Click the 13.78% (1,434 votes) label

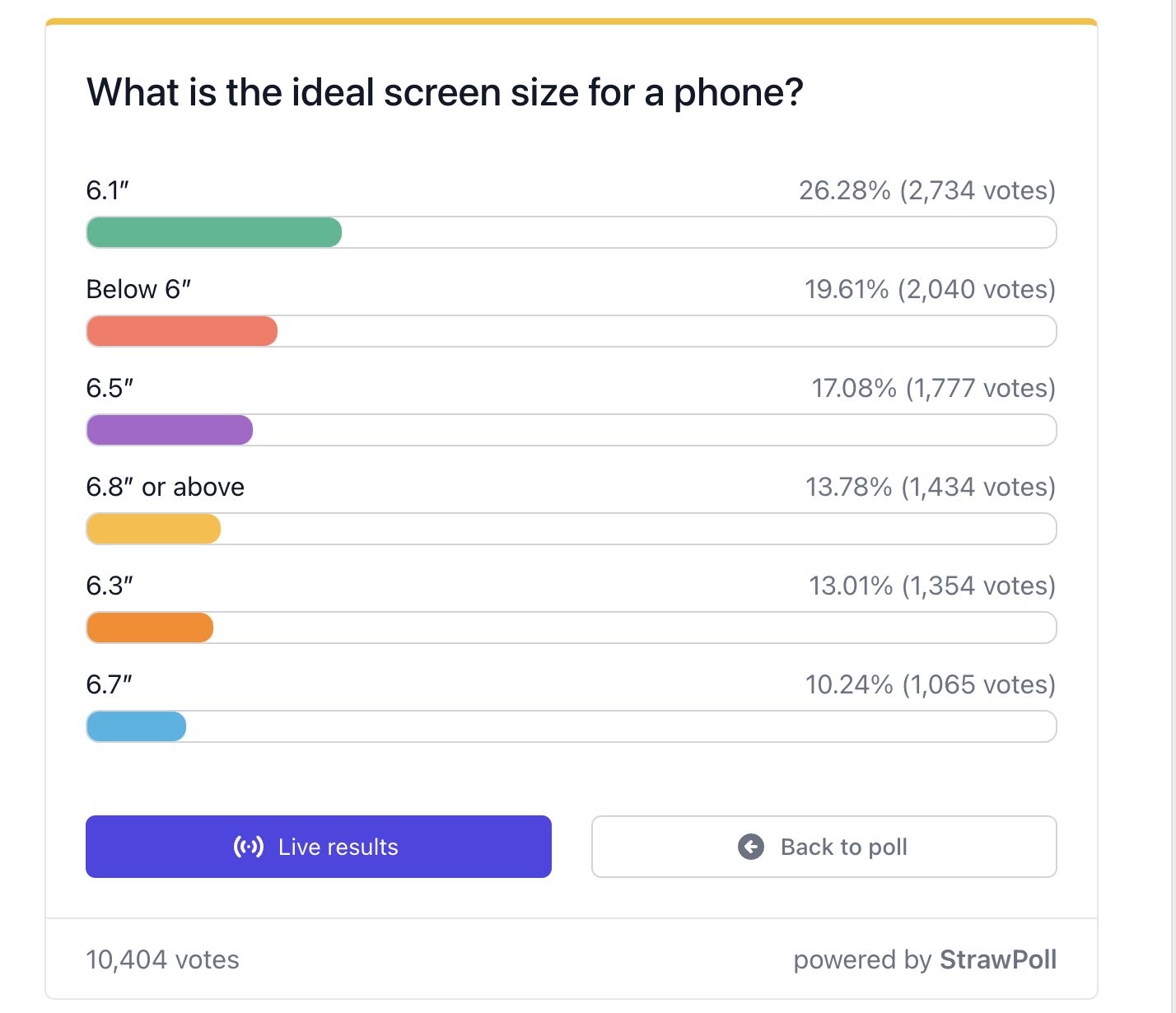click(931, 487)
